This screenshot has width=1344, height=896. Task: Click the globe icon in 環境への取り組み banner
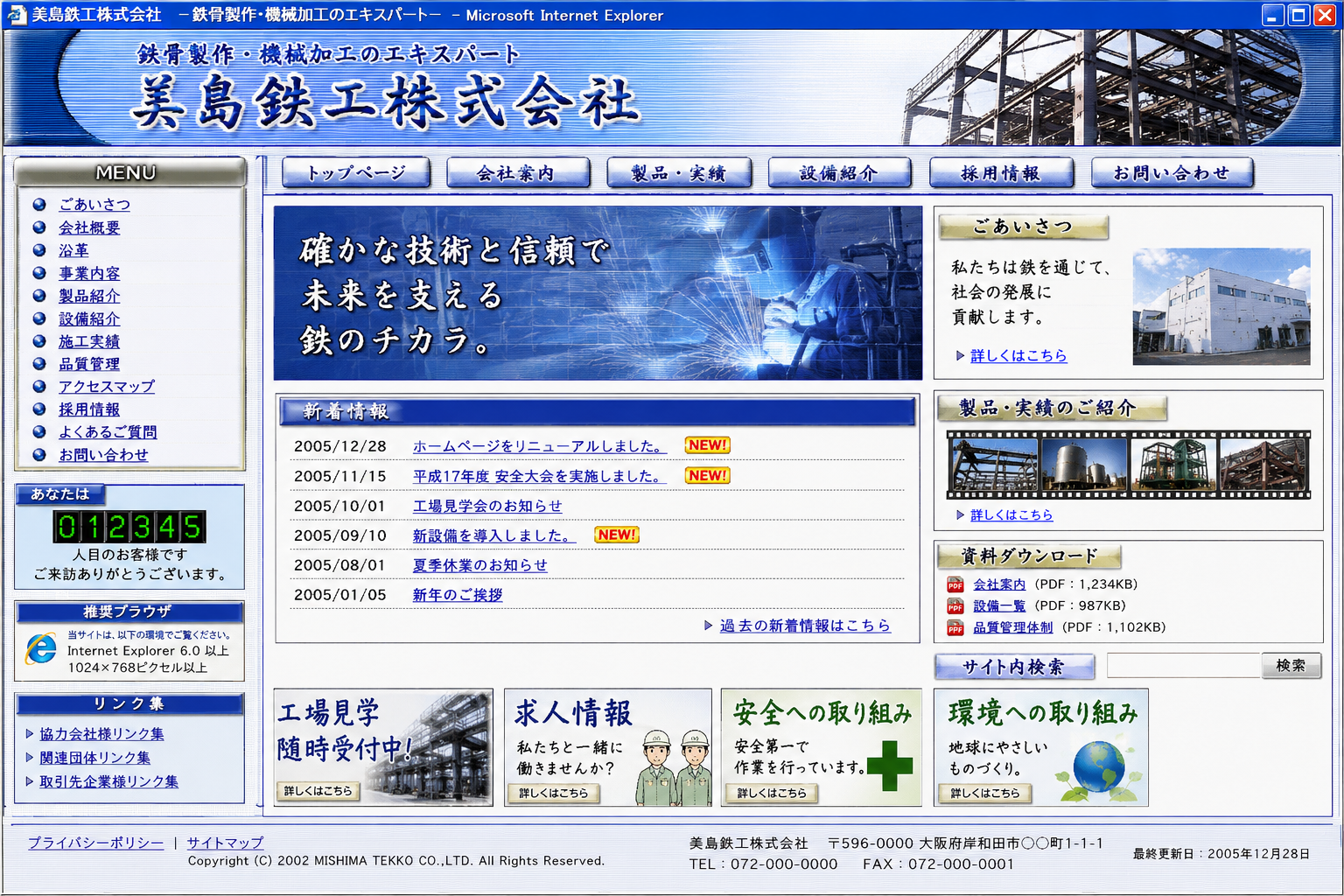point(1099,766)
